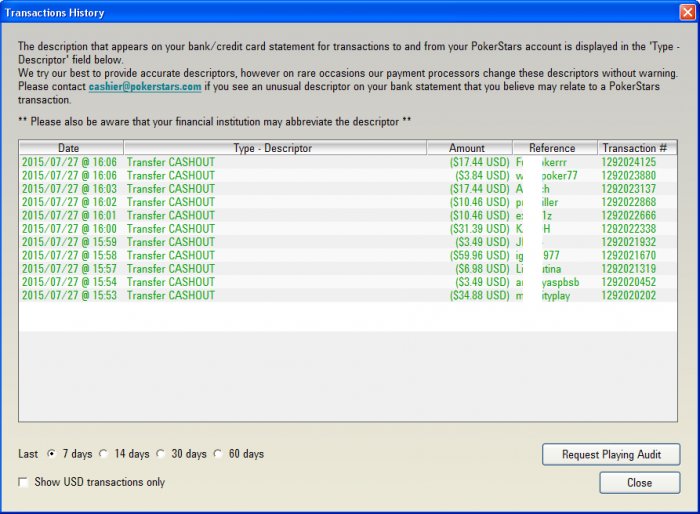Screen dimensions: 700x514
Task: Select the 7 days radio button
Action: 52,454
